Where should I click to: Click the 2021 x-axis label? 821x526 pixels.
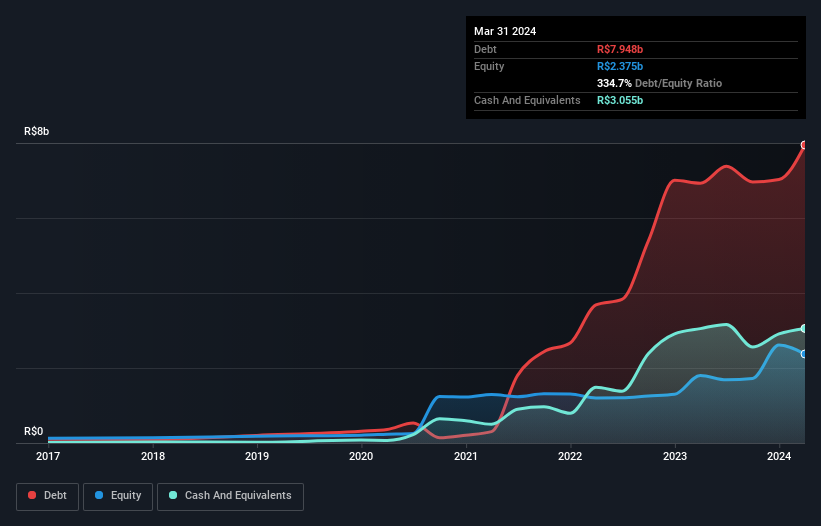pos(466,456)
